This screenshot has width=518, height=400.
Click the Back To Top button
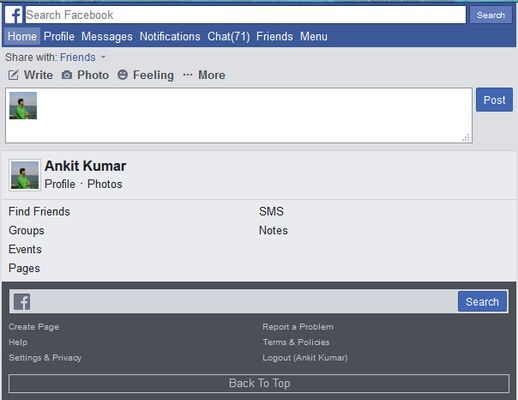259,383
